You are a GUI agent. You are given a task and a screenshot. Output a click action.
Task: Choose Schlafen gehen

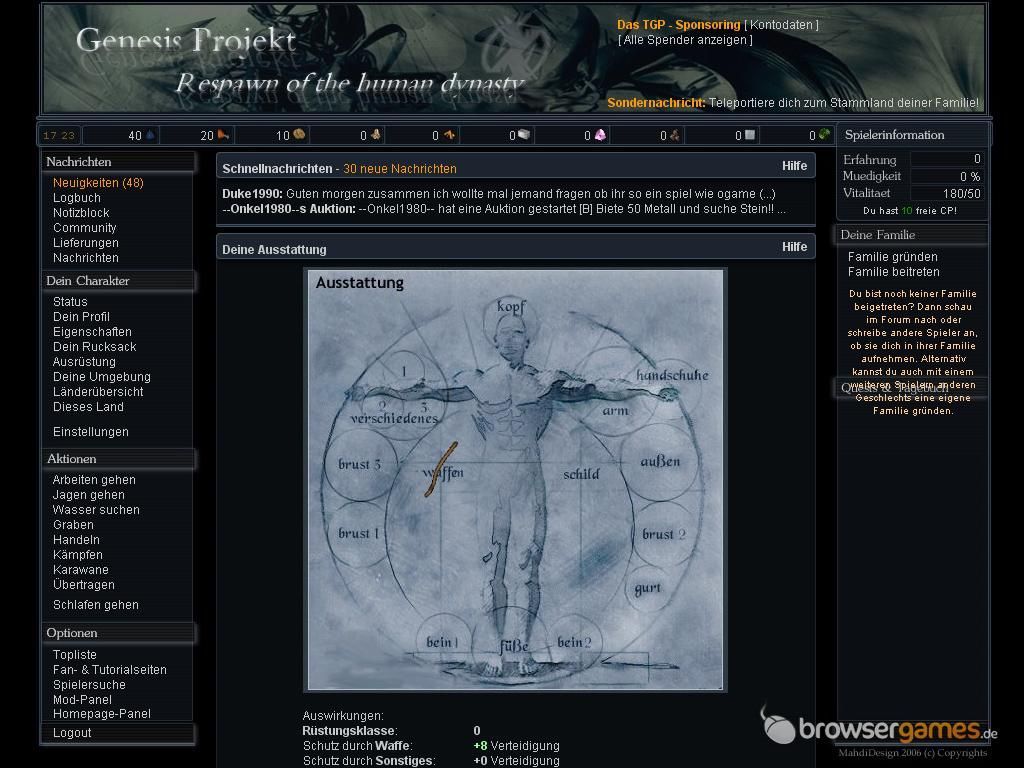point(96,605)
